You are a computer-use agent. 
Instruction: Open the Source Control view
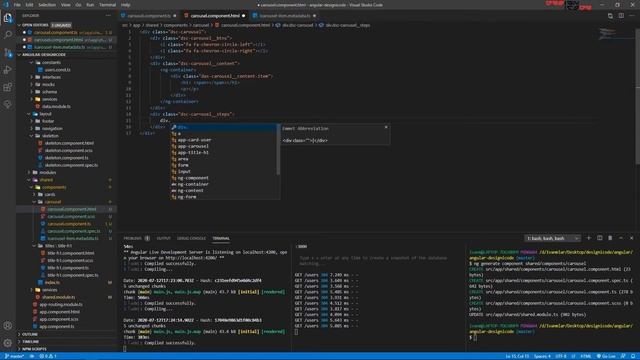[8, 53]
